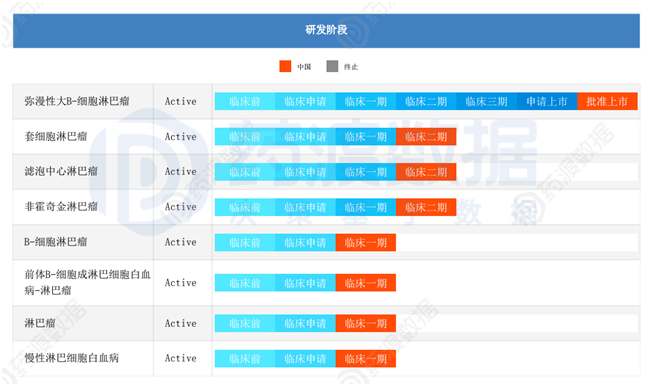Click orange 临床二期 stage for 套细胞淋巴瘤

[x=426, y=137]
